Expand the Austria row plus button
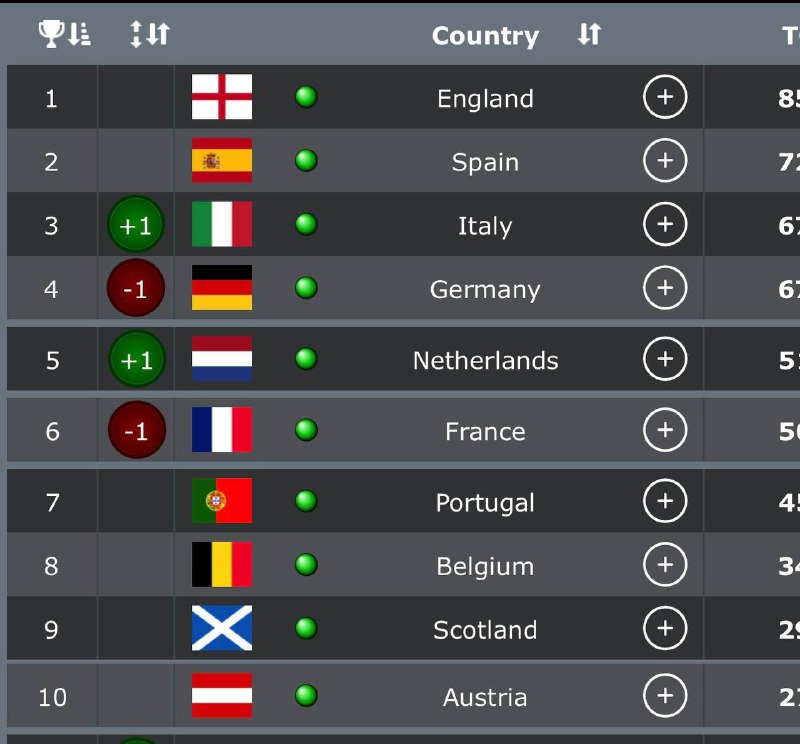800x744 pixels. tap(665, 696)
